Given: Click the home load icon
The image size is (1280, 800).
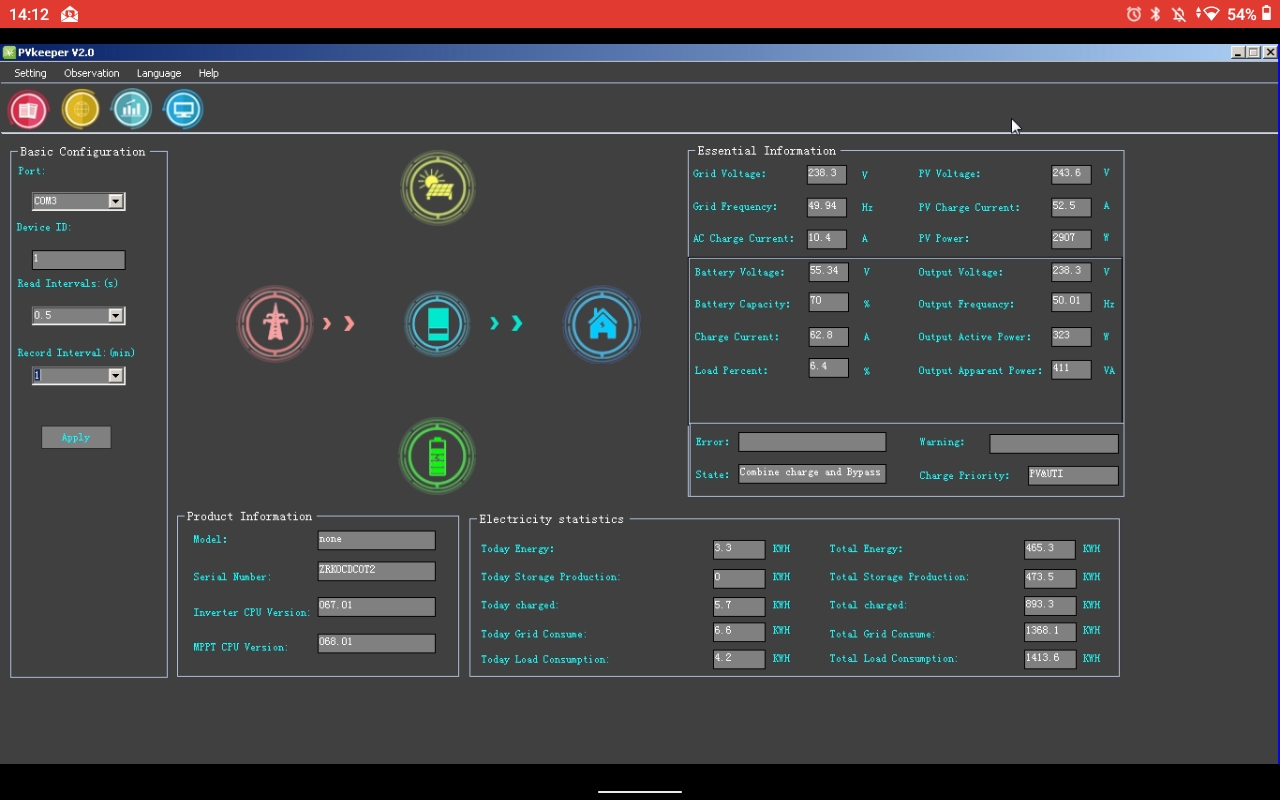Looking at the screenshot, I should coord(602,324).
